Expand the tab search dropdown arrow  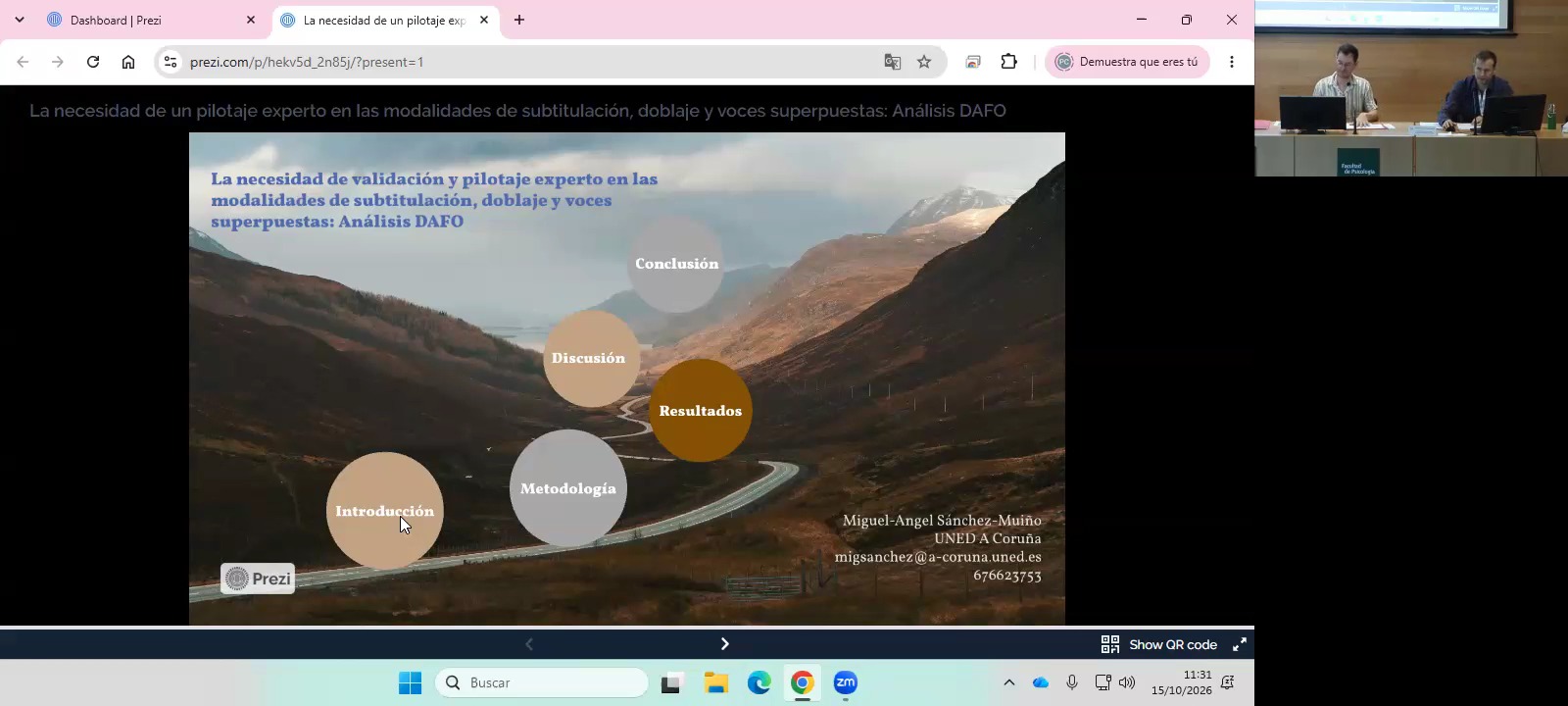point(20,20)
